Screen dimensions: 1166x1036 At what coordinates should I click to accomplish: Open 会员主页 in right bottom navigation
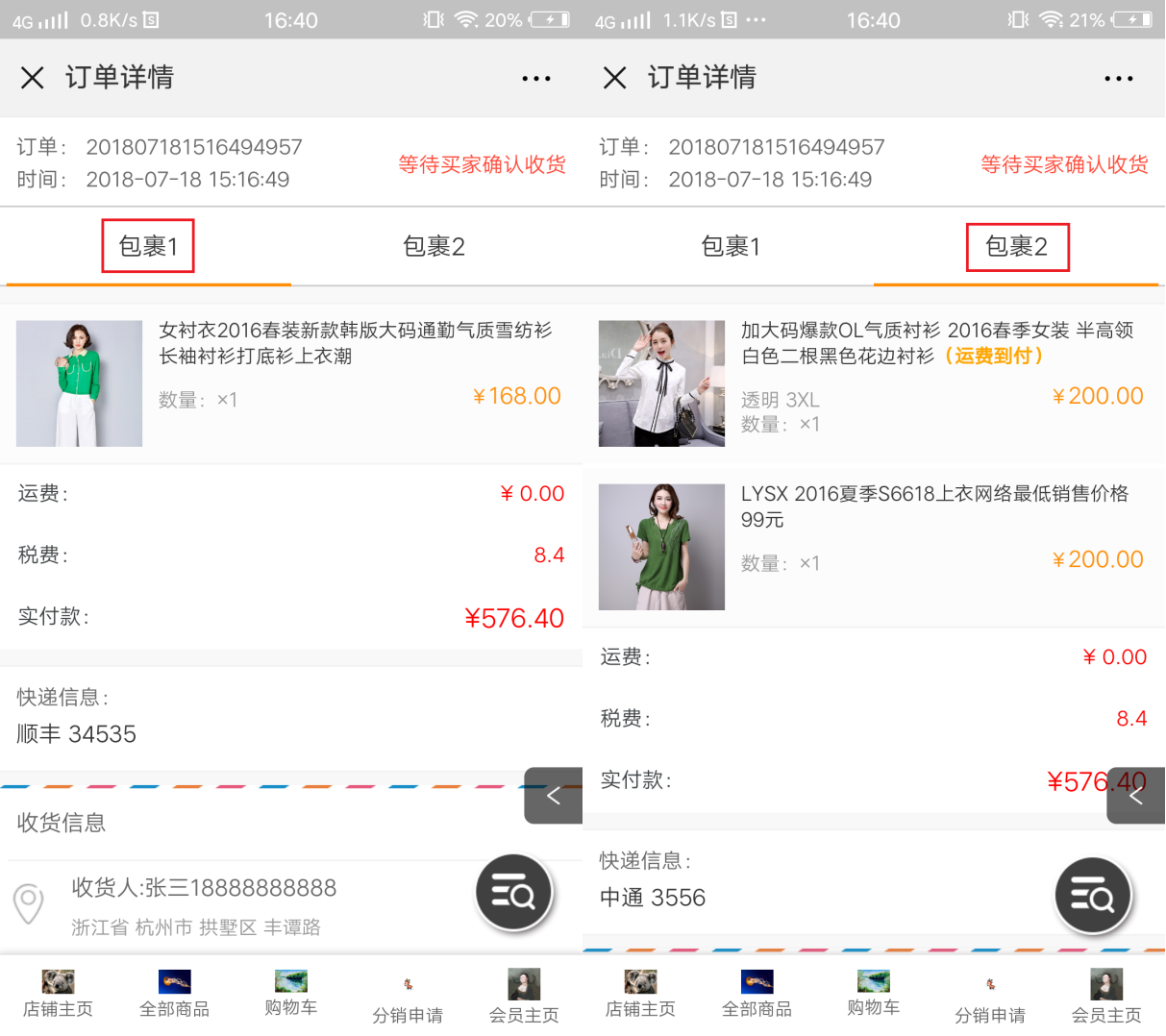[1106, 996]
